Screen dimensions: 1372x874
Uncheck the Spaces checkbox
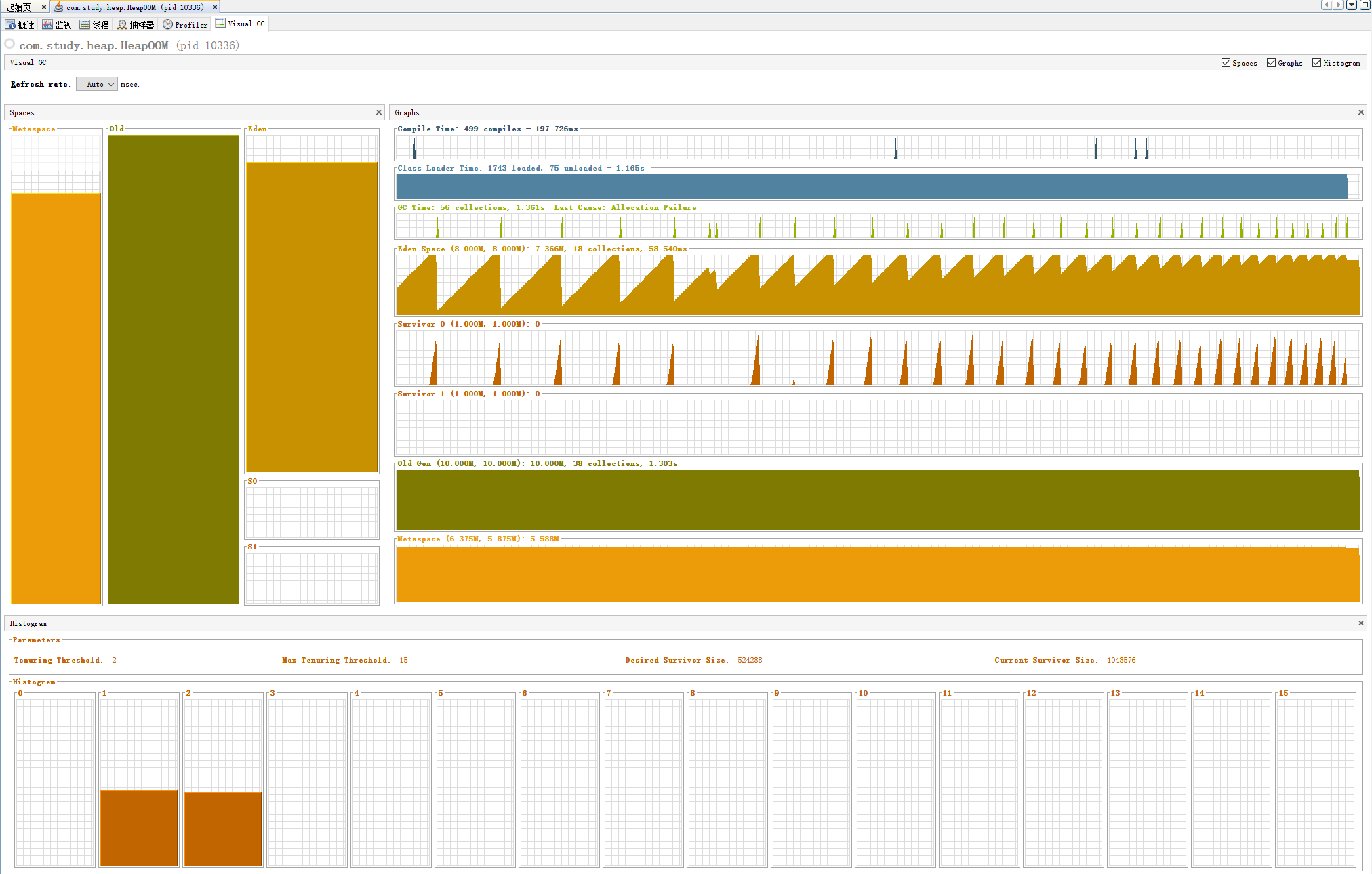(x=1226, y=63)
